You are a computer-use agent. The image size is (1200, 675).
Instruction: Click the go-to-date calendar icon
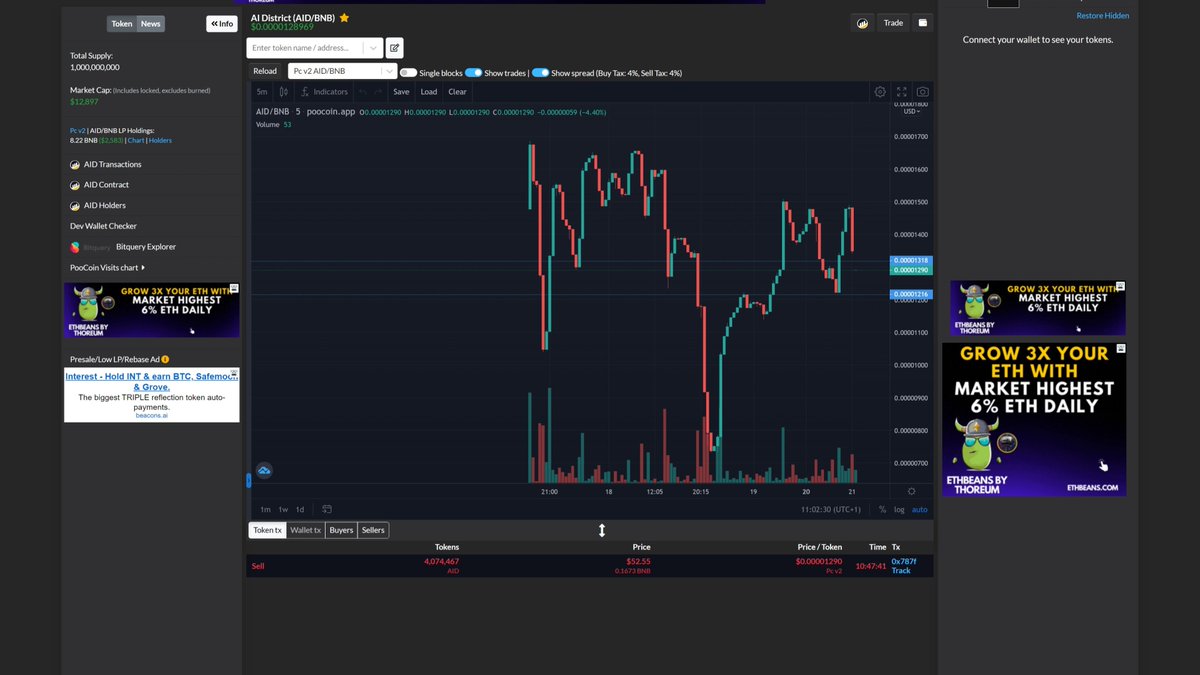327,509
